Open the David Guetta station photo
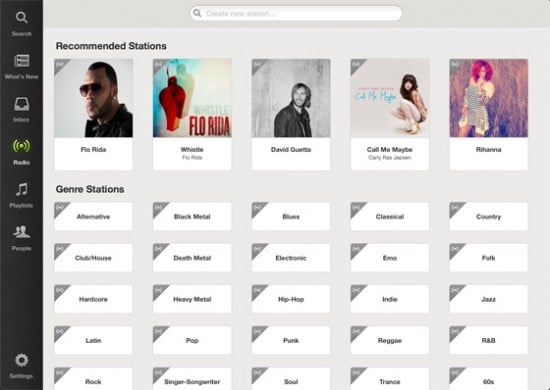The width and height of the screenshot is (550, 390). click(291, 98)
